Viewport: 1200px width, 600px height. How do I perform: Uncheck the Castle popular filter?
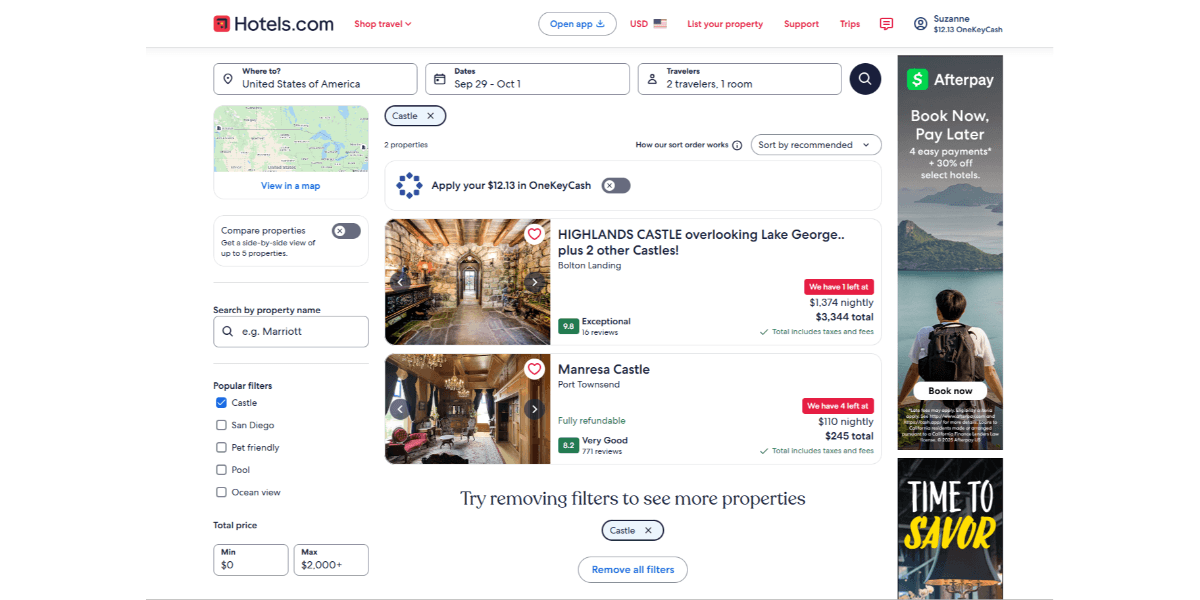click(221, 403)
